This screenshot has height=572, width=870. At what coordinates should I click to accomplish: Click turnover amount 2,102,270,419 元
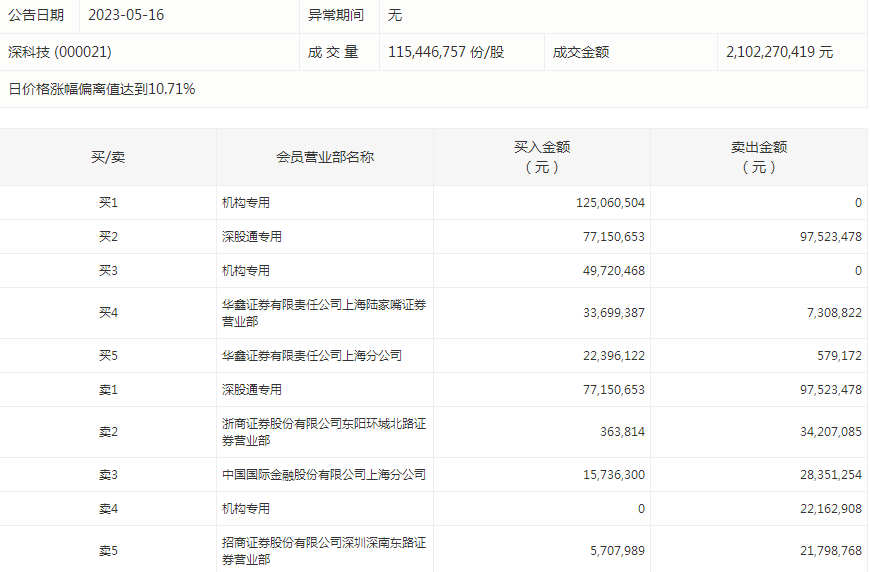(x=780, y=52)
